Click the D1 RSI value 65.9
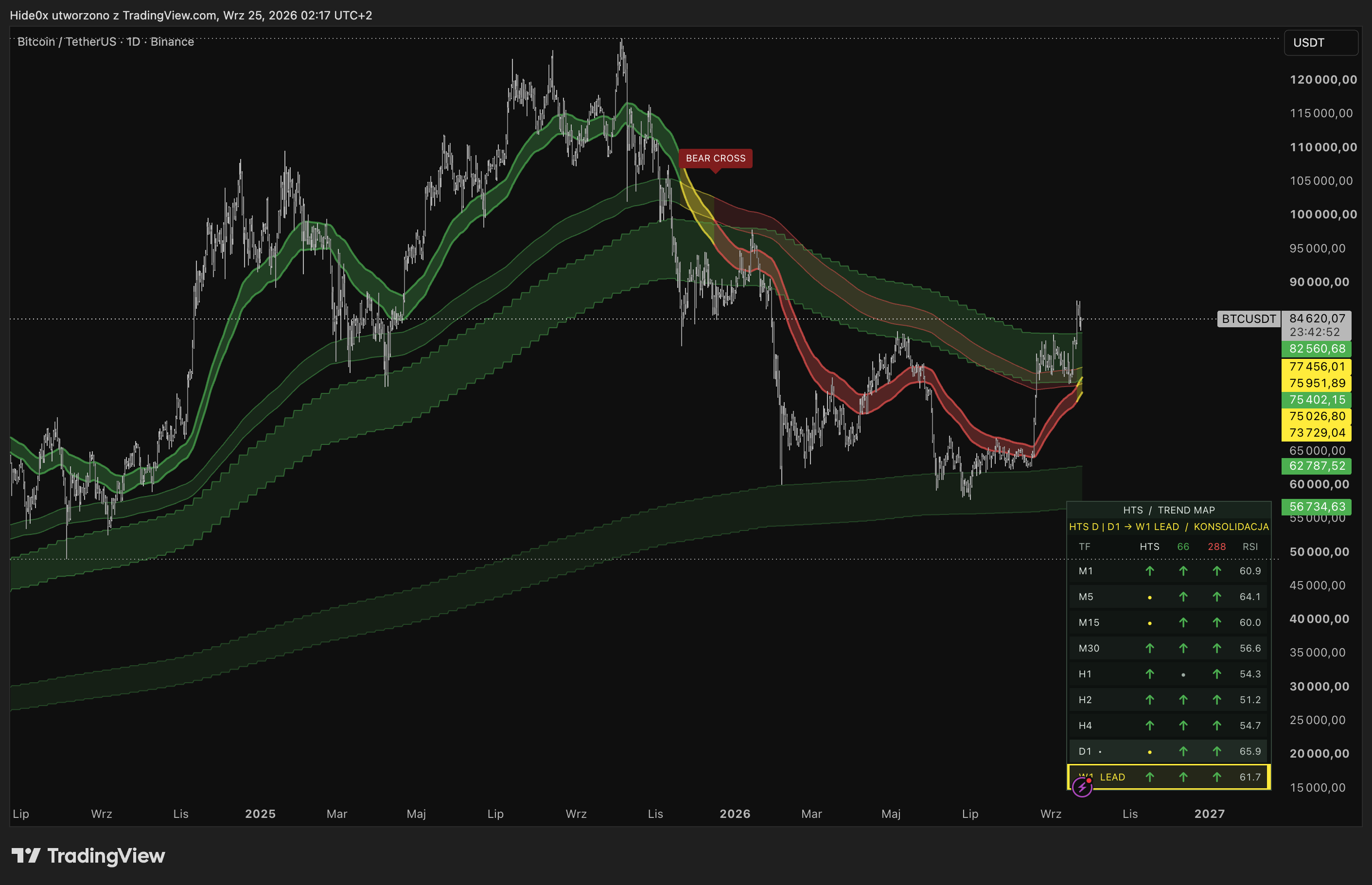 (x=1250, y=751)
